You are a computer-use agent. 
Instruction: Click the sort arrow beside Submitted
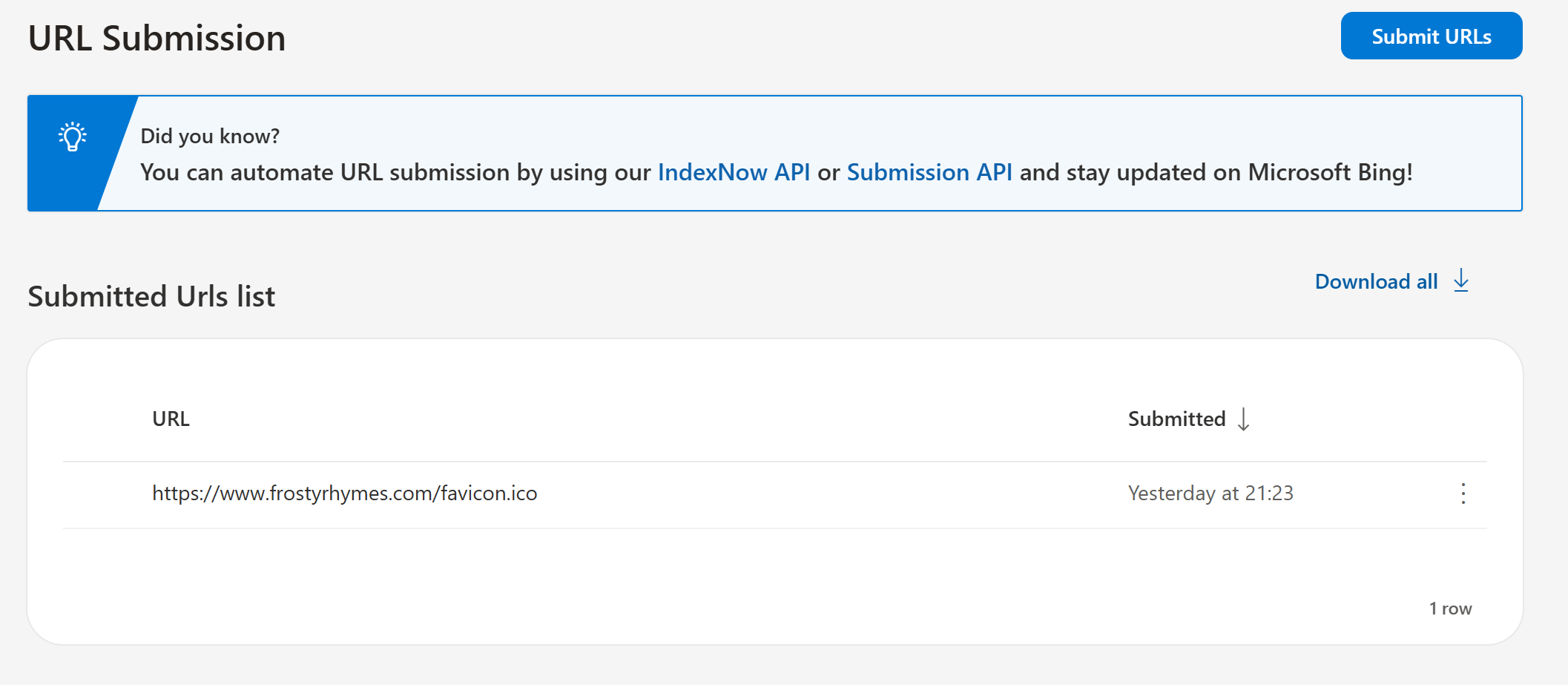coord(1244,419)
